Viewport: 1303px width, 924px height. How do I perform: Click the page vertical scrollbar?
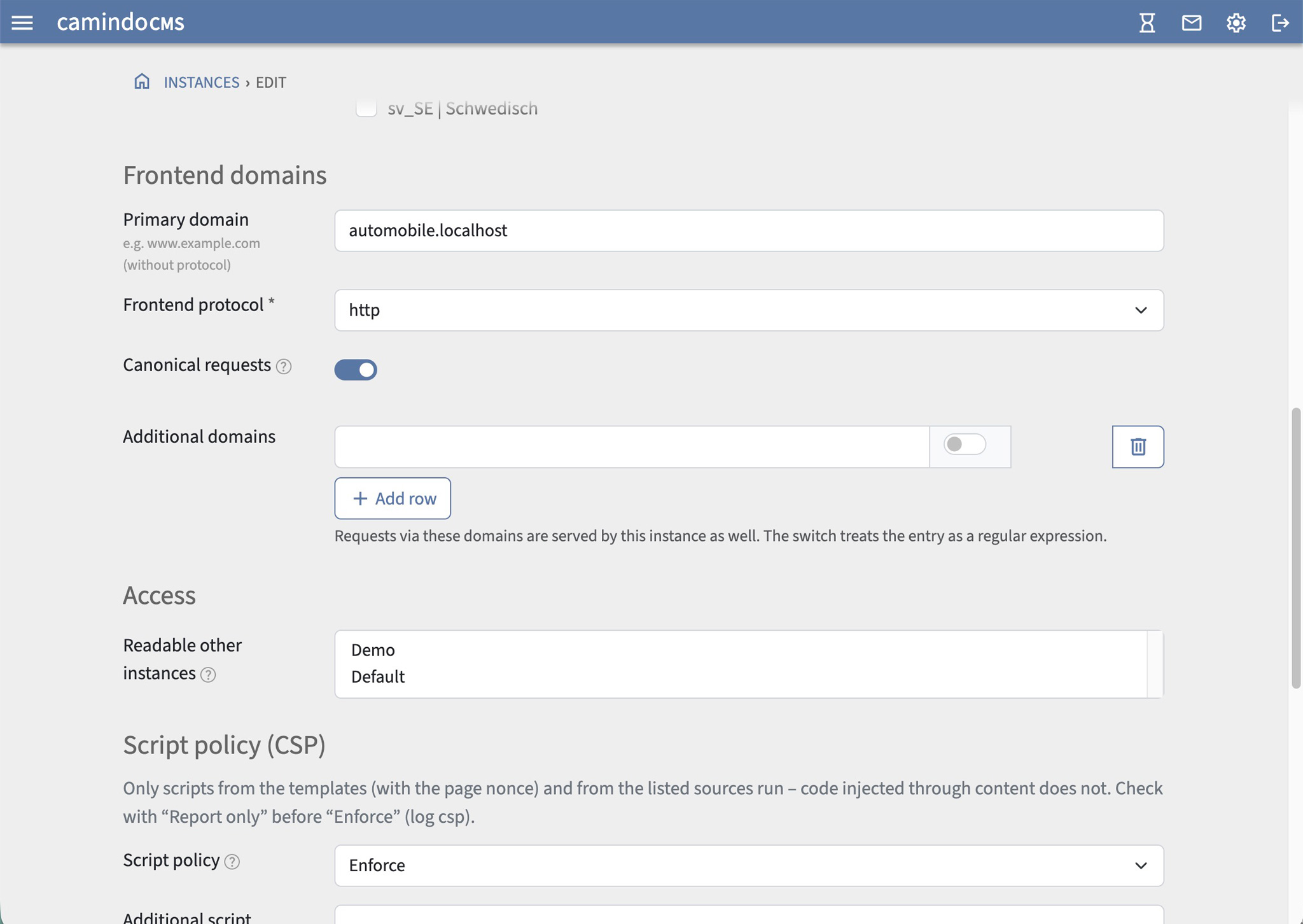coord(1296,547)
